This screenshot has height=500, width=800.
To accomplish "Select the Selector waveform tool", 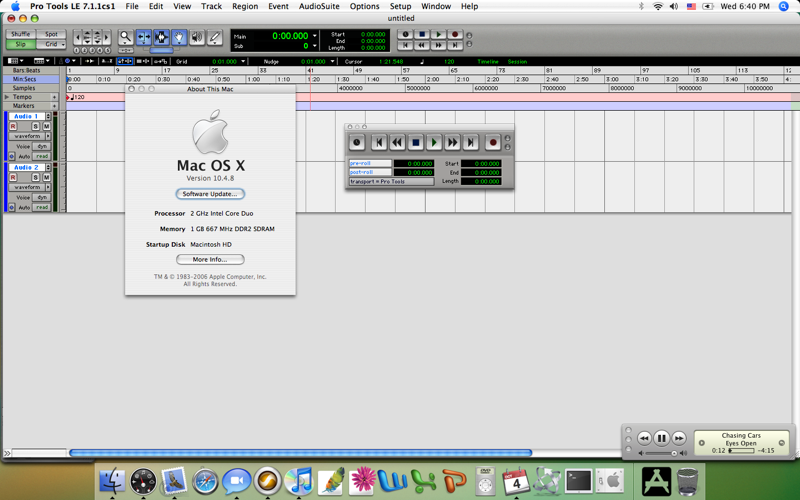I will point(161,37).
